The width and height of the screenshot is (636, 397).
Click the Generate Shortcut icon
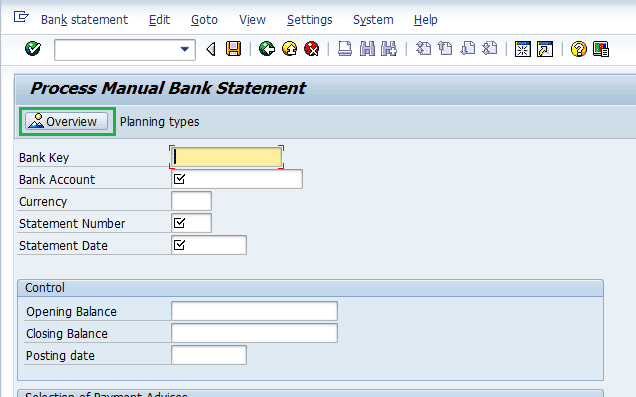coord(545,49)
